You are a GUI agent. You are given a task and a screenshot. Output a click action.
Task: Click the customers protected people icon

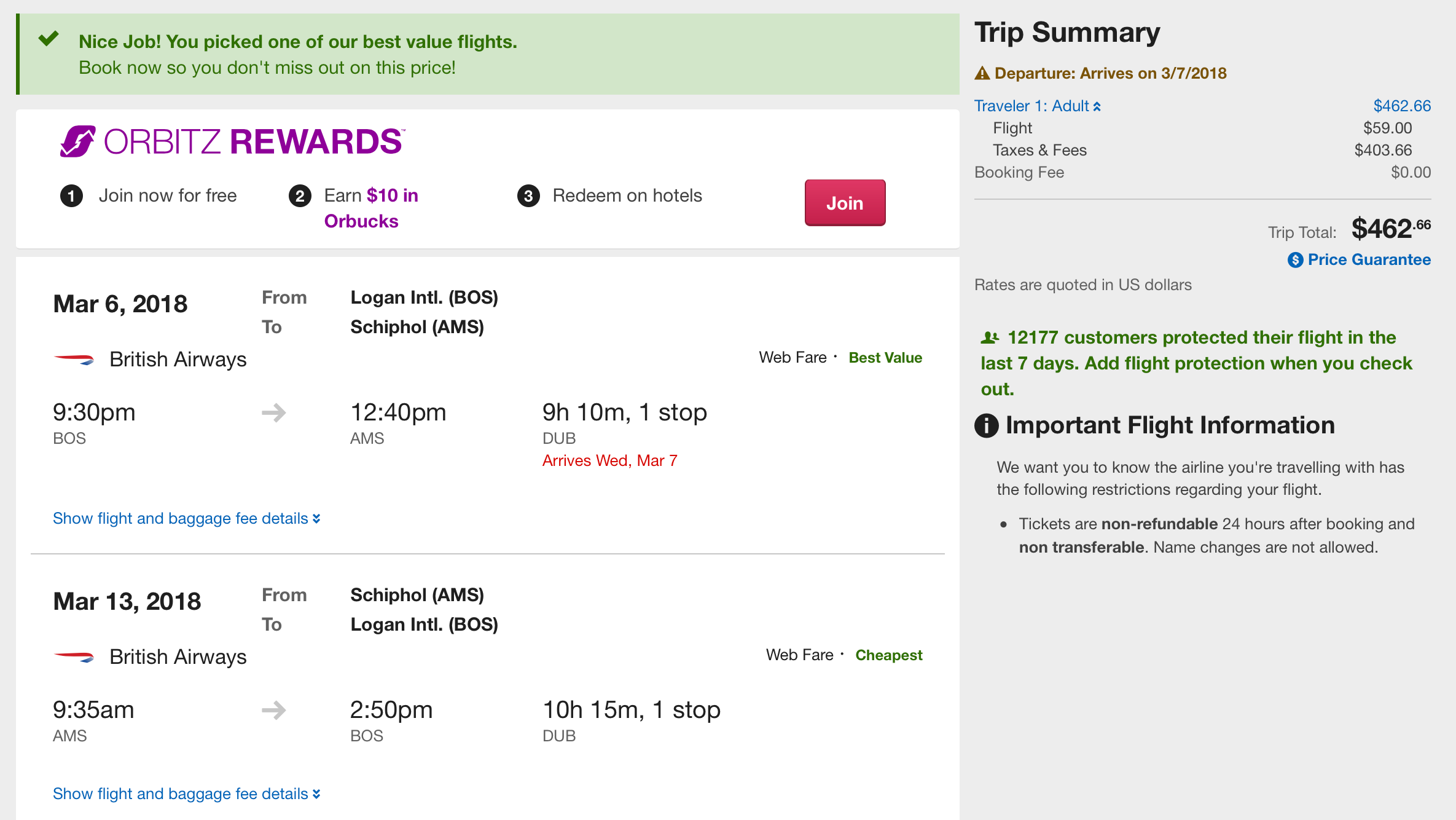(990, 337)
